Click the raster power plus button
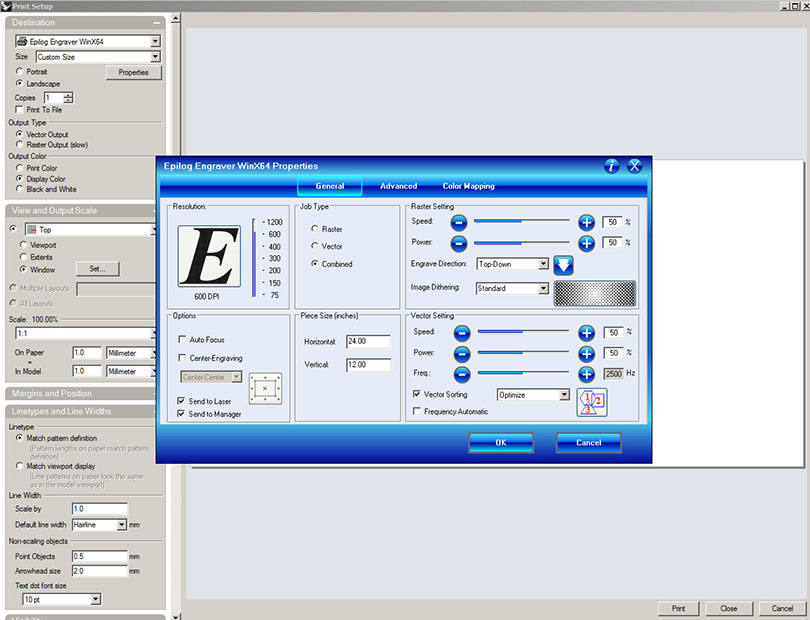Image resolution: width=810 pixels, height=620 pixels. 586,243
